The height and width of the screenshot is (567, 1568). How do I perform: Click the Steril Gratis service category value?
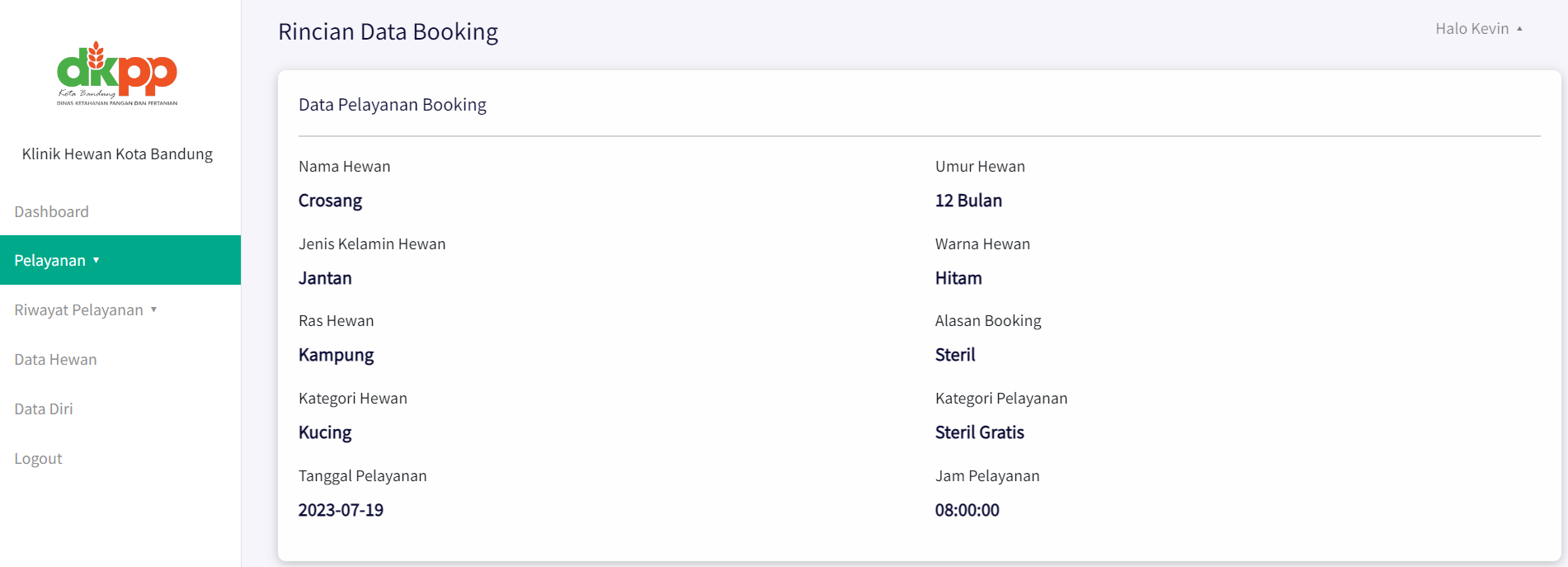click(979, 432)
